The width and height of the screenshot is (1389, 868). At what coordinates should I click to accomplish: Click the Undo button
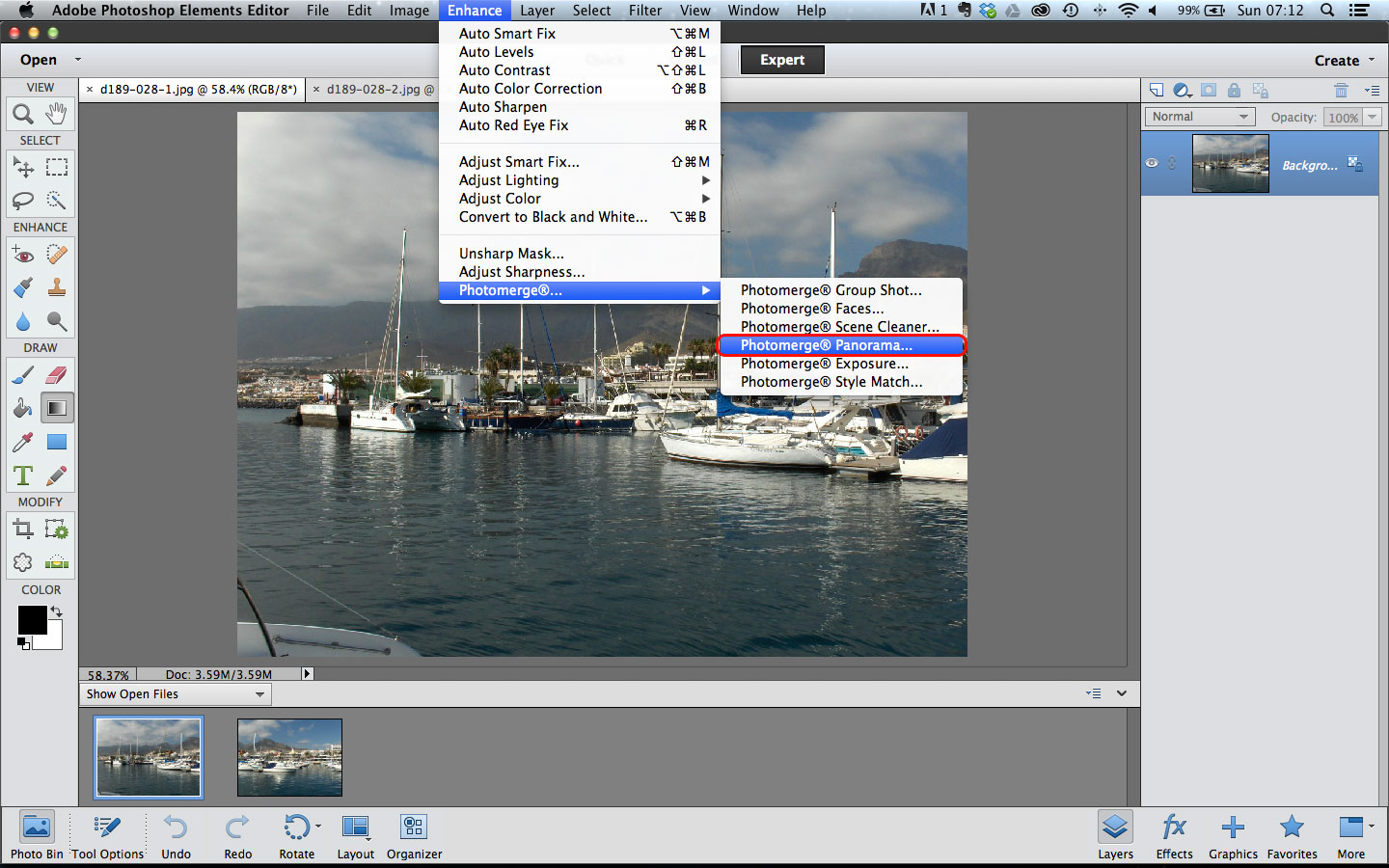pos(176,835)
